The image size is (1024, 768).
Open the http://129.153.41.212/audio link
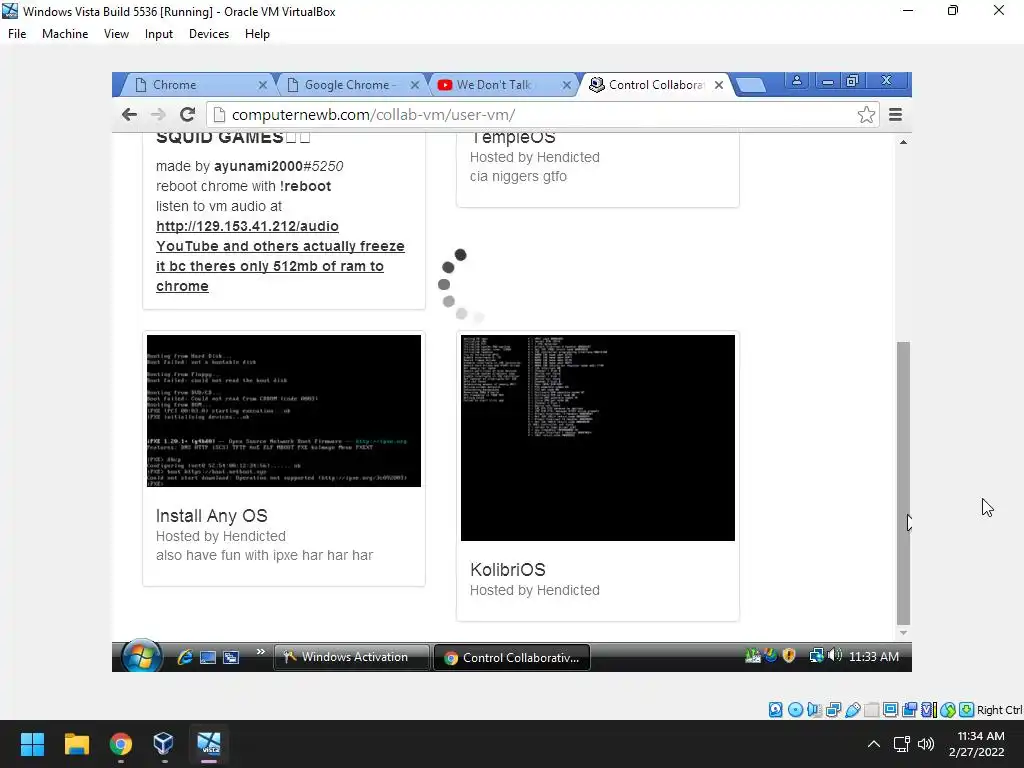[x=247, y=226]
